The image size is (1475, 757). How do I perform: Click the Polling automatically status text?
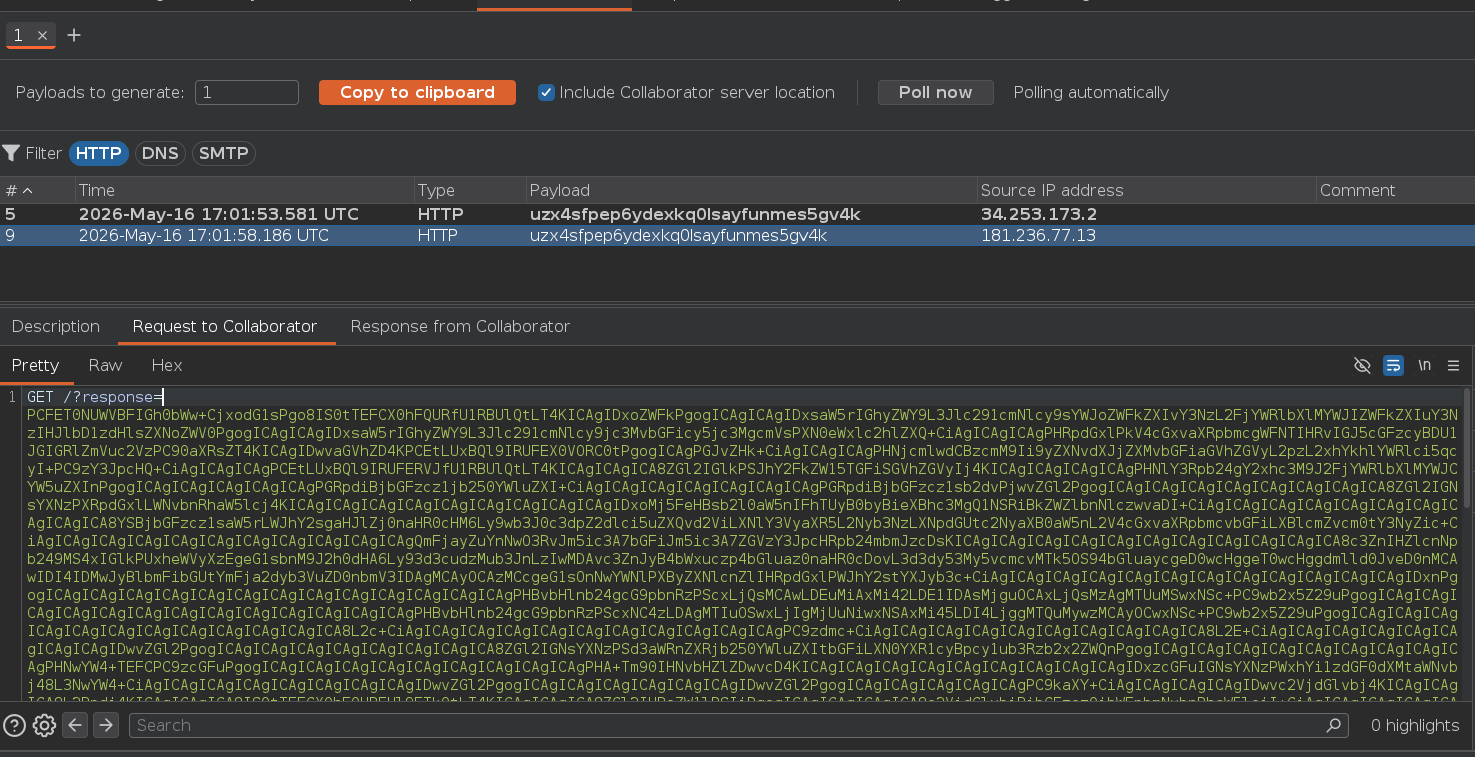click(x=1091, y=92)
